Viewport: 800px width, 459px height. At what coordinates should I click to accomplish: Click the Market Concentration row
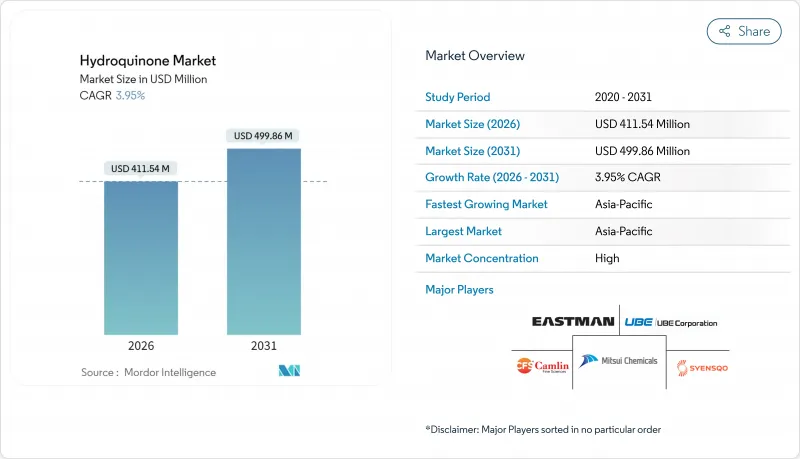tap(604, 258)
